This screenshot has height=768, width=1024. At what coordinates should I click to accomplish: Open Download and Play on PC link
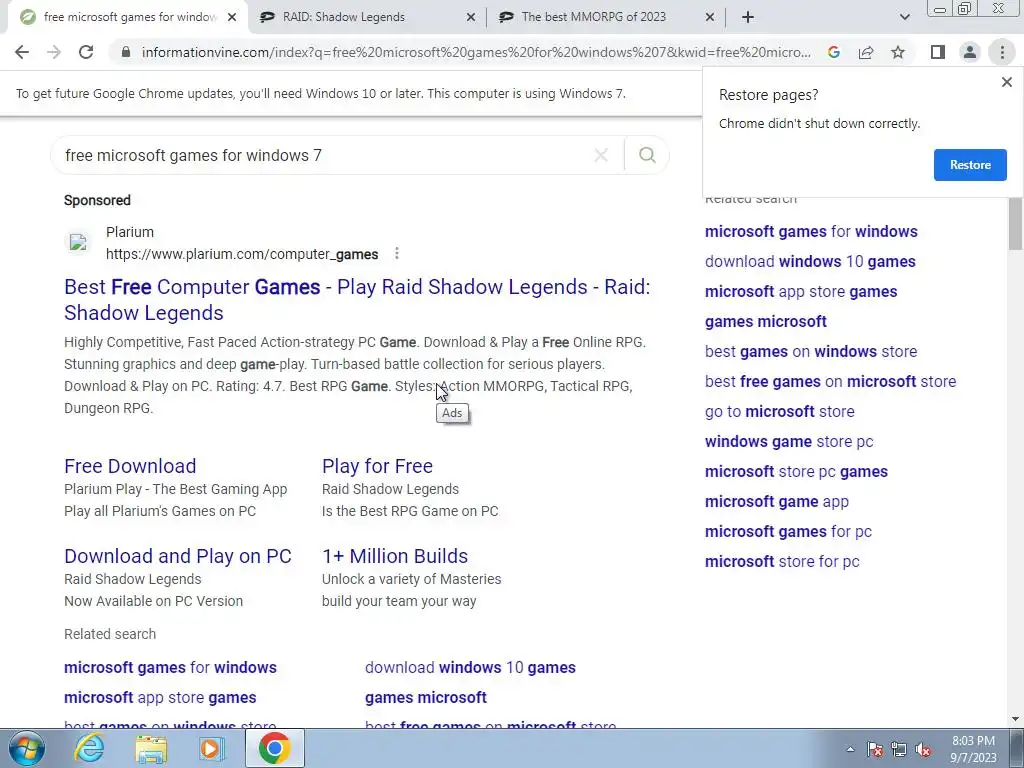[x=178, y=556]
